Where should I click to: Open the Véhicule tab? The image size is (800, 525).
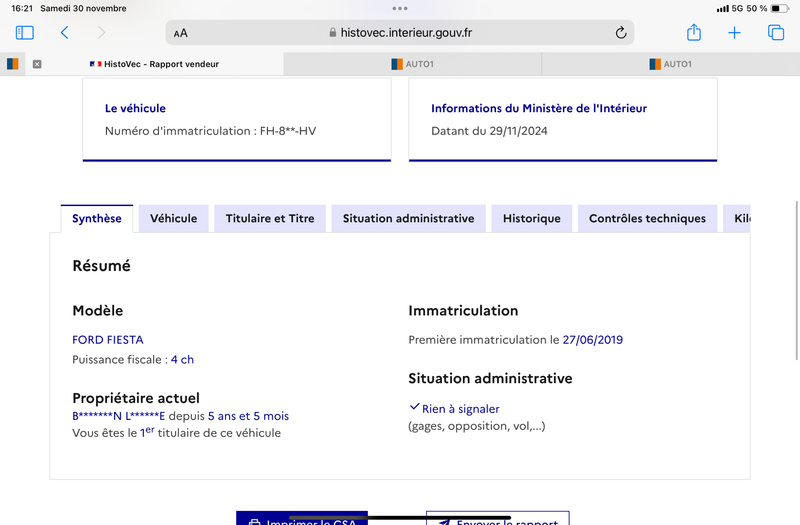[x=173, y=218]
